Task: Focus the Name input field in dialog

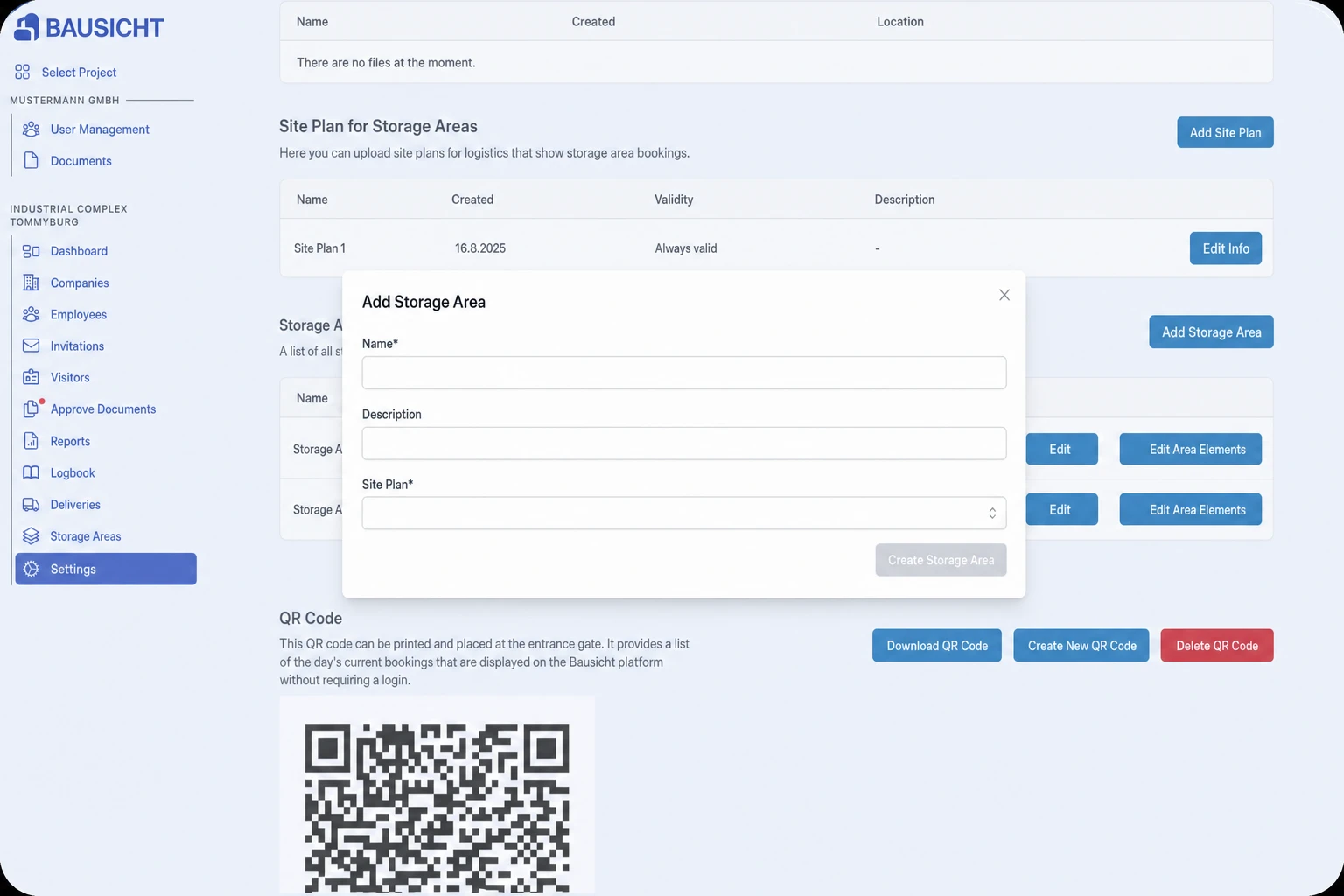Action: (684, 373)
